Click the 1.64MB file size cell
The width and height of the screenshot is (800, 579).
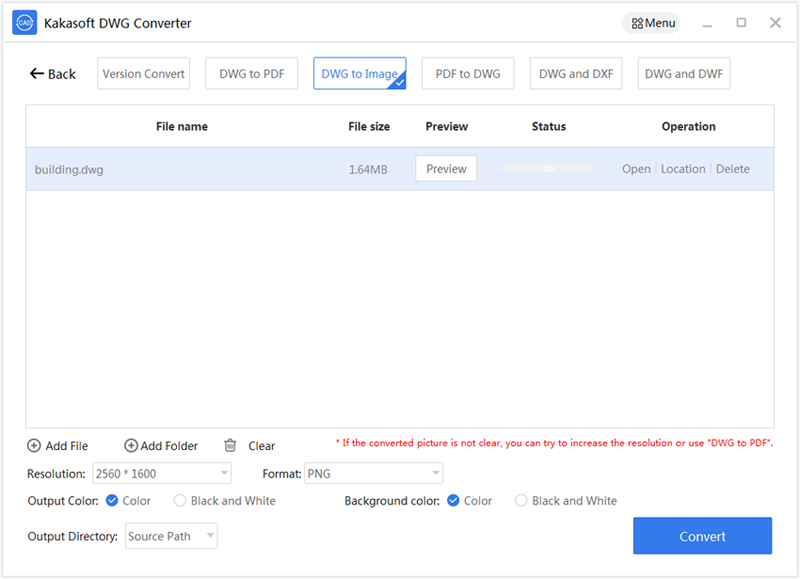click(x=368, y=169)
